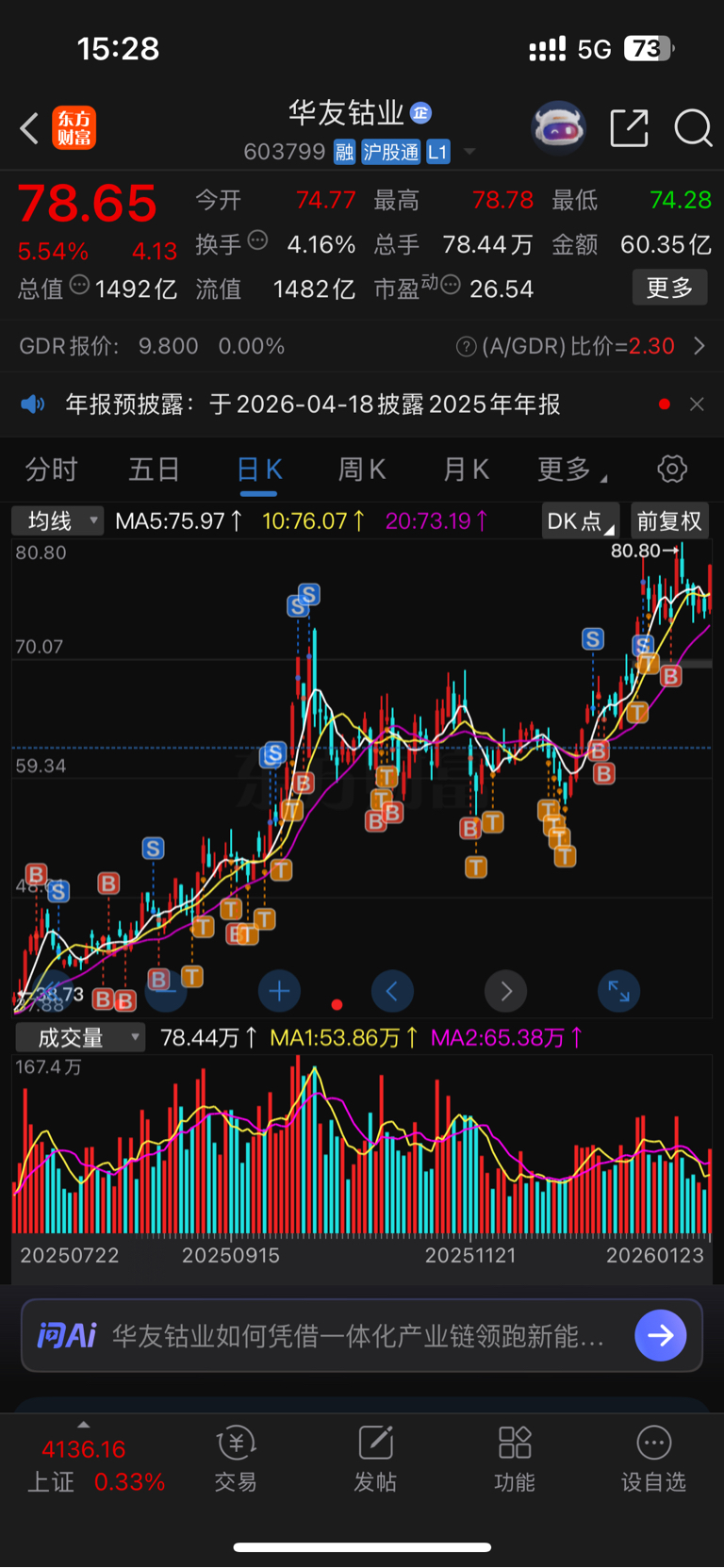The image size is (724, 1568).
Task: Expand chart to fullscreen with the arrows icon
Action: pyautogui.click(x=619, y=991)
